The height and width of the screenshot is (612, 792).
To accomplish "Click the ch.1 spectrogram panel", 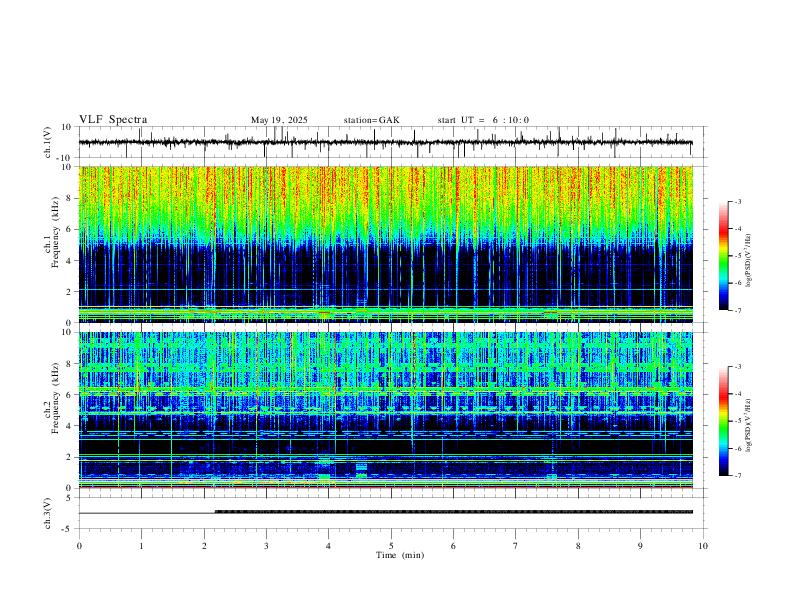I will (385, 244).
